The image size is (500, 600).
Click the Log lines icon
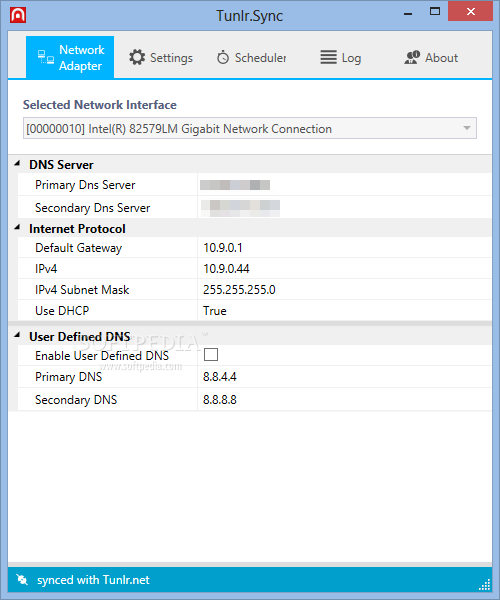328,57
